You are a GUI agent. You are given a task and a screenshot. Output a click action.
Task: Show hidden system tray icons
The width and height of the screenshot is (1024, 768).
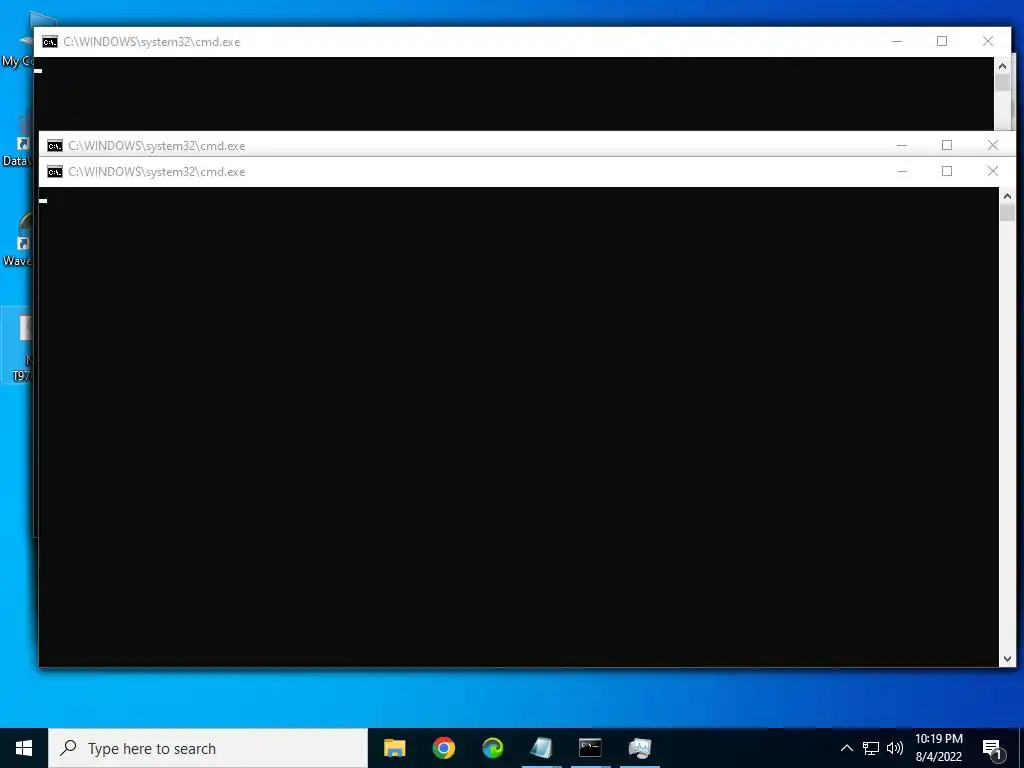(846, 748)
